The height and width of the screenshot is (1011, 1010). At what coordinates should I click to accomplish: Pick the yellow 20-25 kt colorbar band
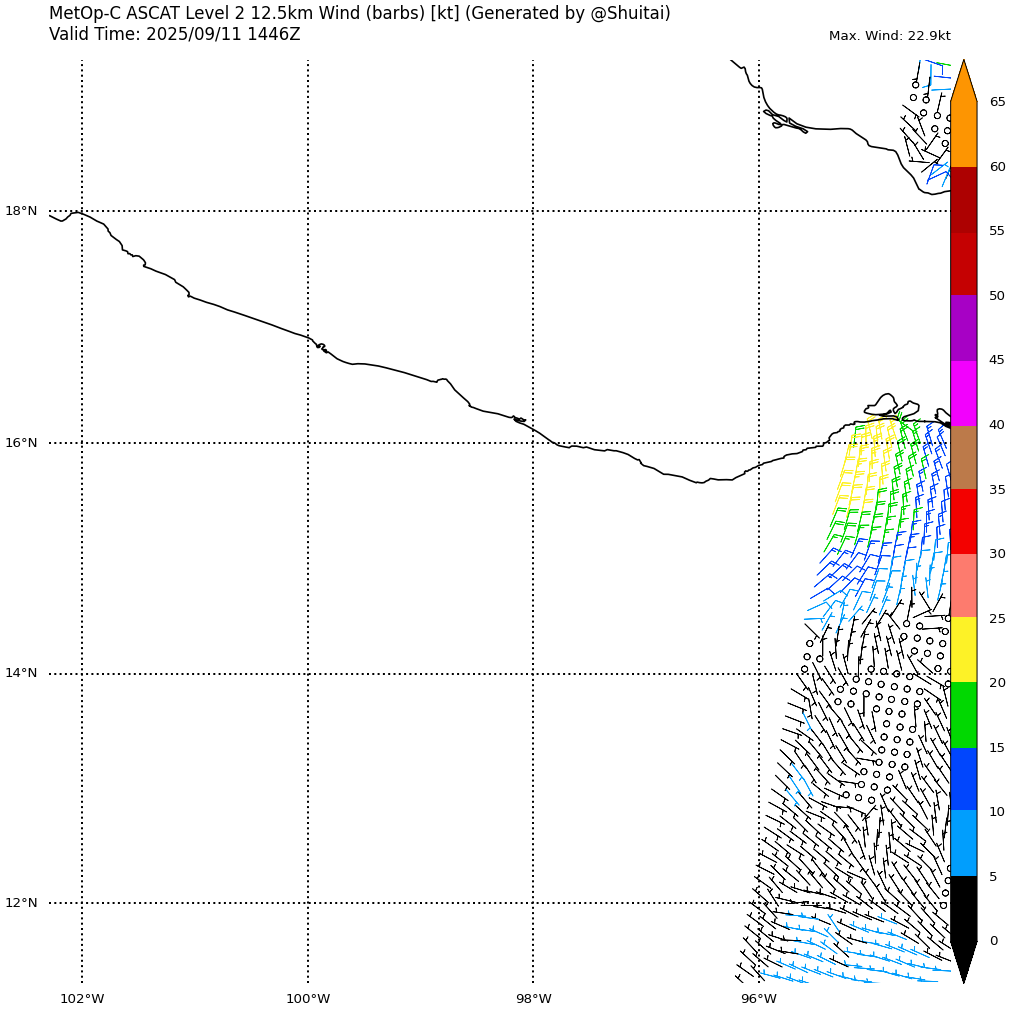click(964, 651)
